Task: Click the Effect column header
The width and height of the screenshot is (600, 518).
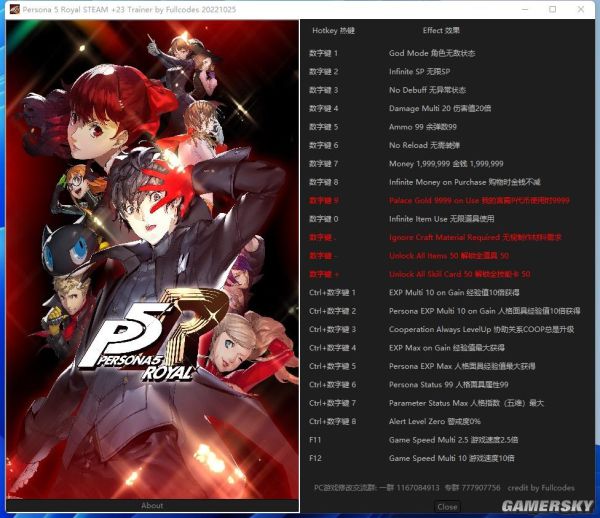Action: pos(441,31)
